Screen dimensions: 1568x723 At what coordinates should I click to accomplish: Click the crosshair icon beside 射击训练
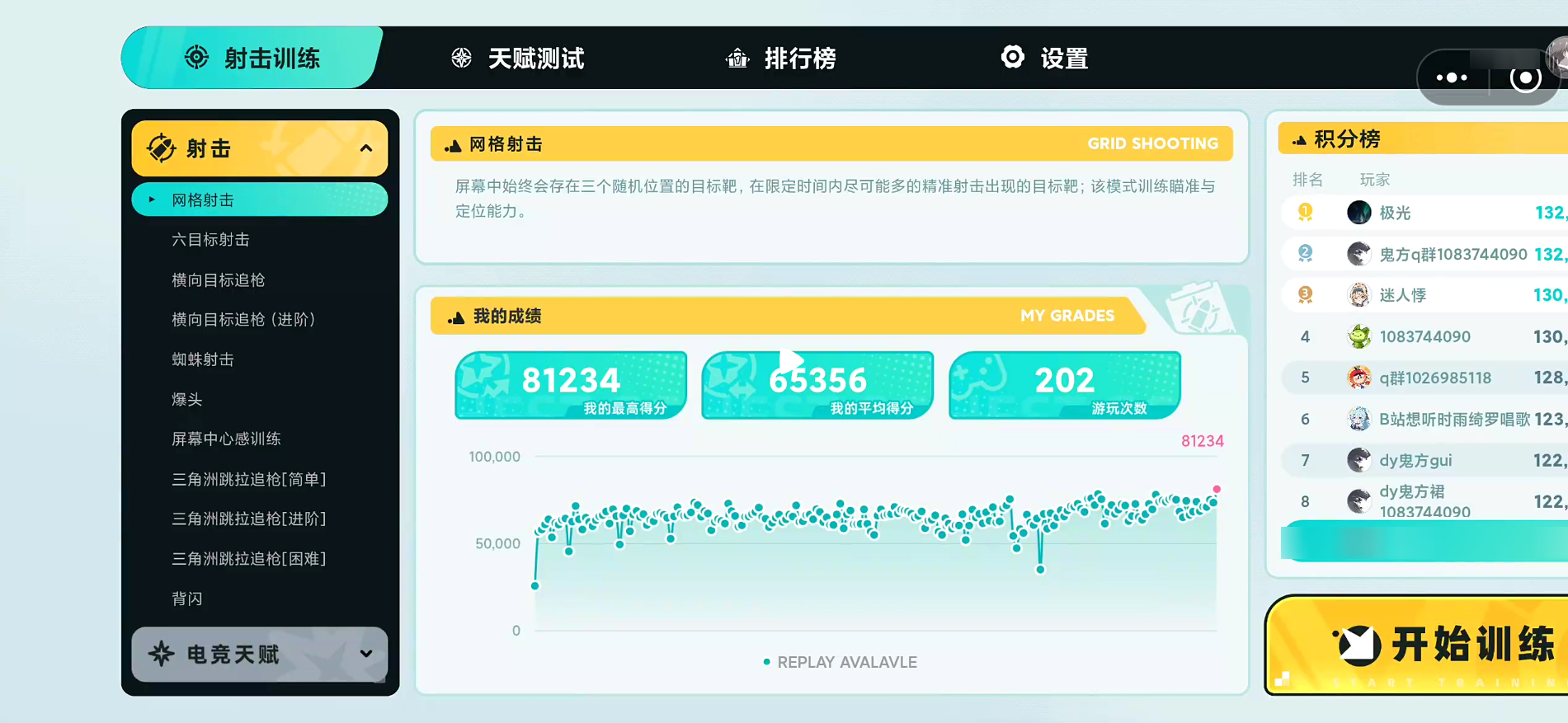(x=196, y=58)
